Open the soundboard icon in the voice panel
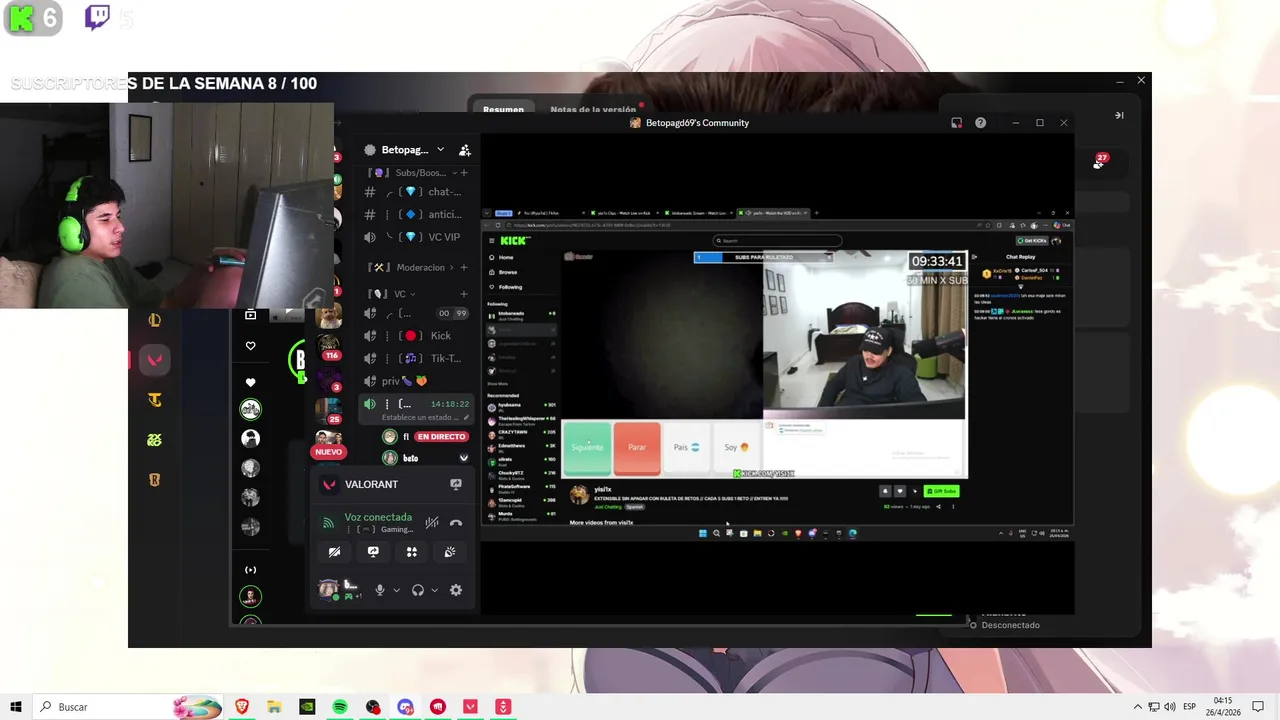Viewport: 1280px width, 720px height. point(450,552)
